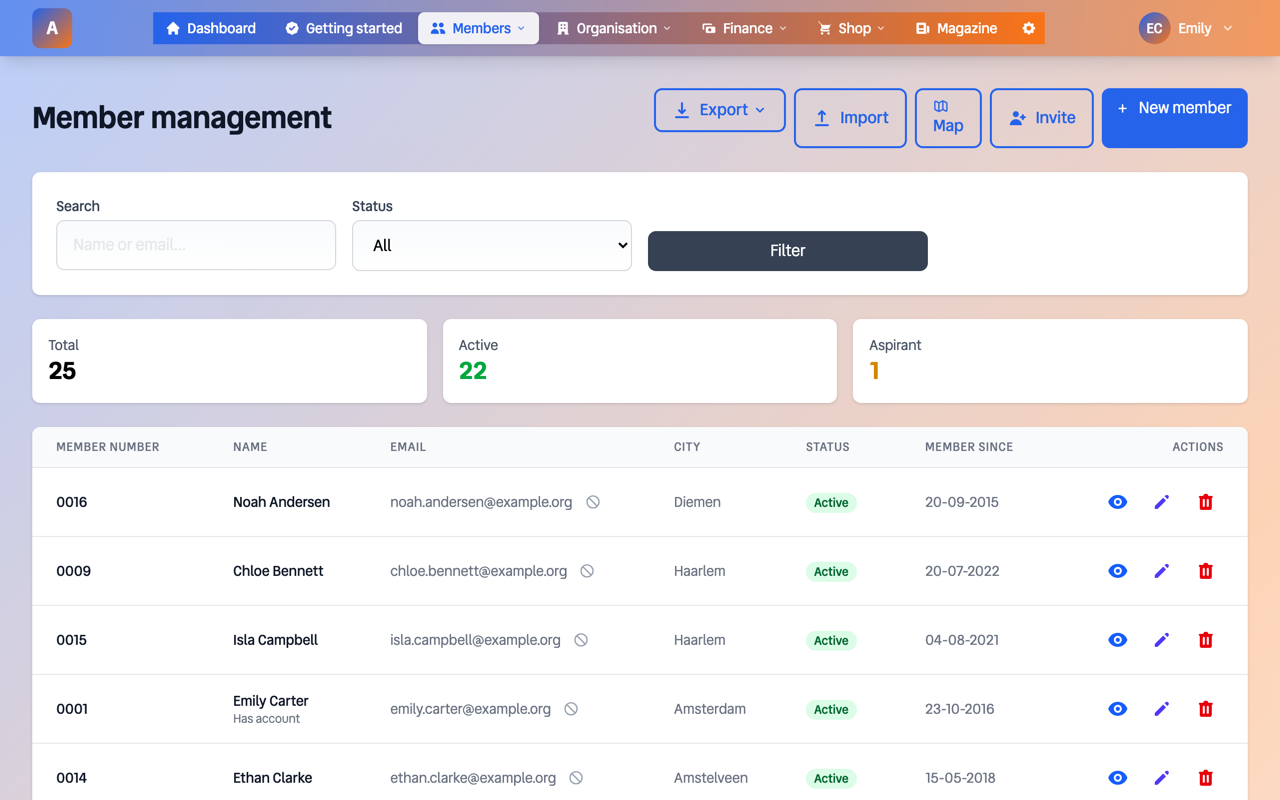
Task: Click no-account icon beside emily.carter@example.org
Action: coord(571,709)
